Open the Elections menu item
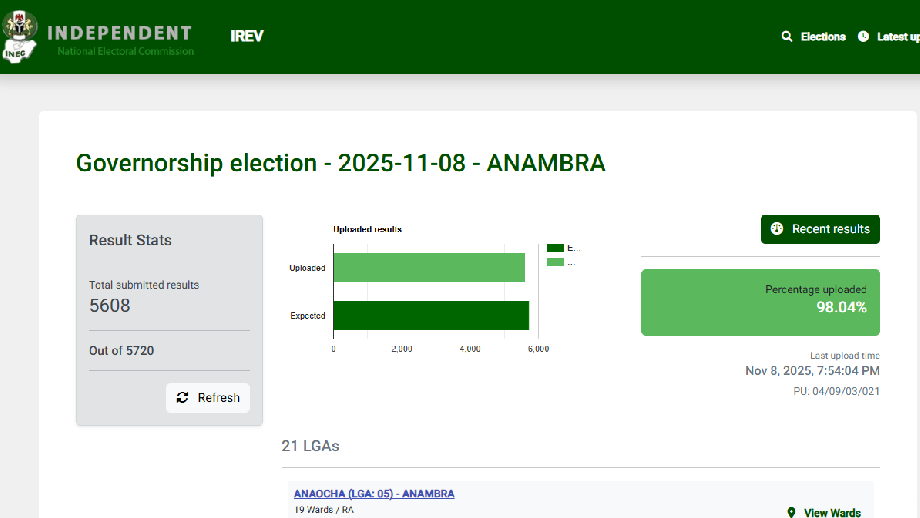 click(823, 37)
